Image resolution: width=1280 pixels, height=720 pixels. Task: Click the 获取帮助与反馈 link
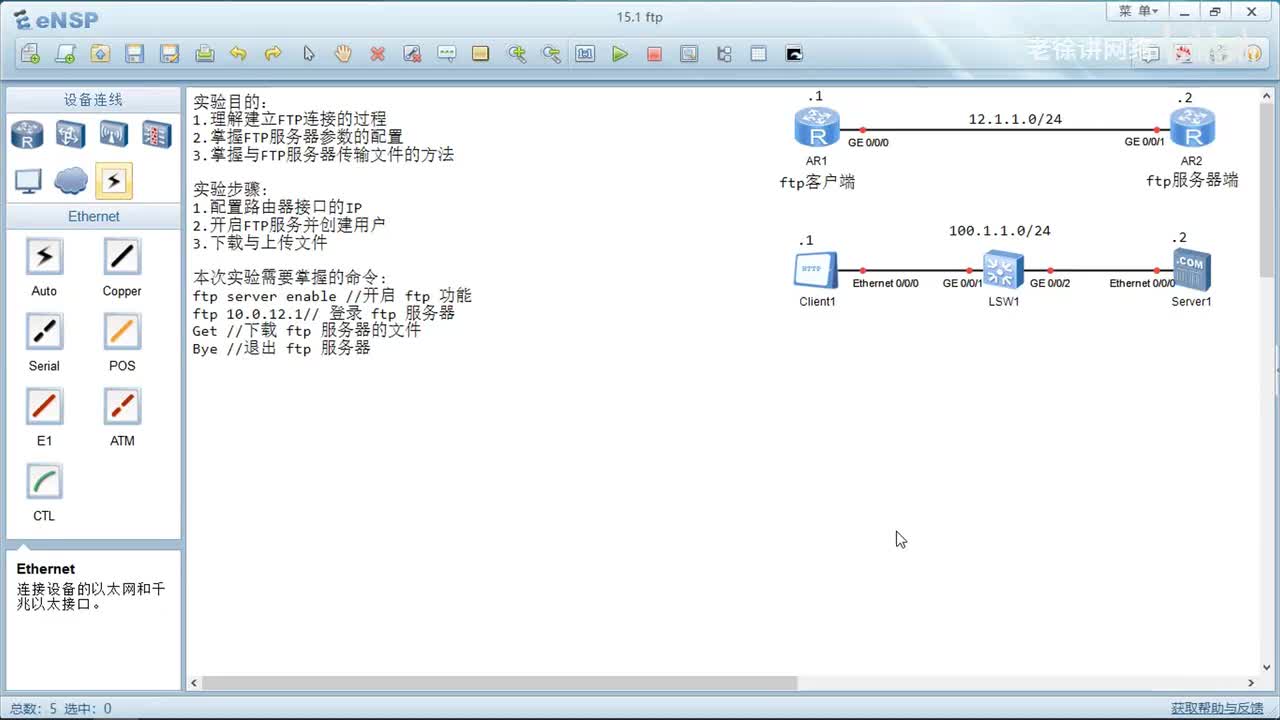coord(1217,708)
